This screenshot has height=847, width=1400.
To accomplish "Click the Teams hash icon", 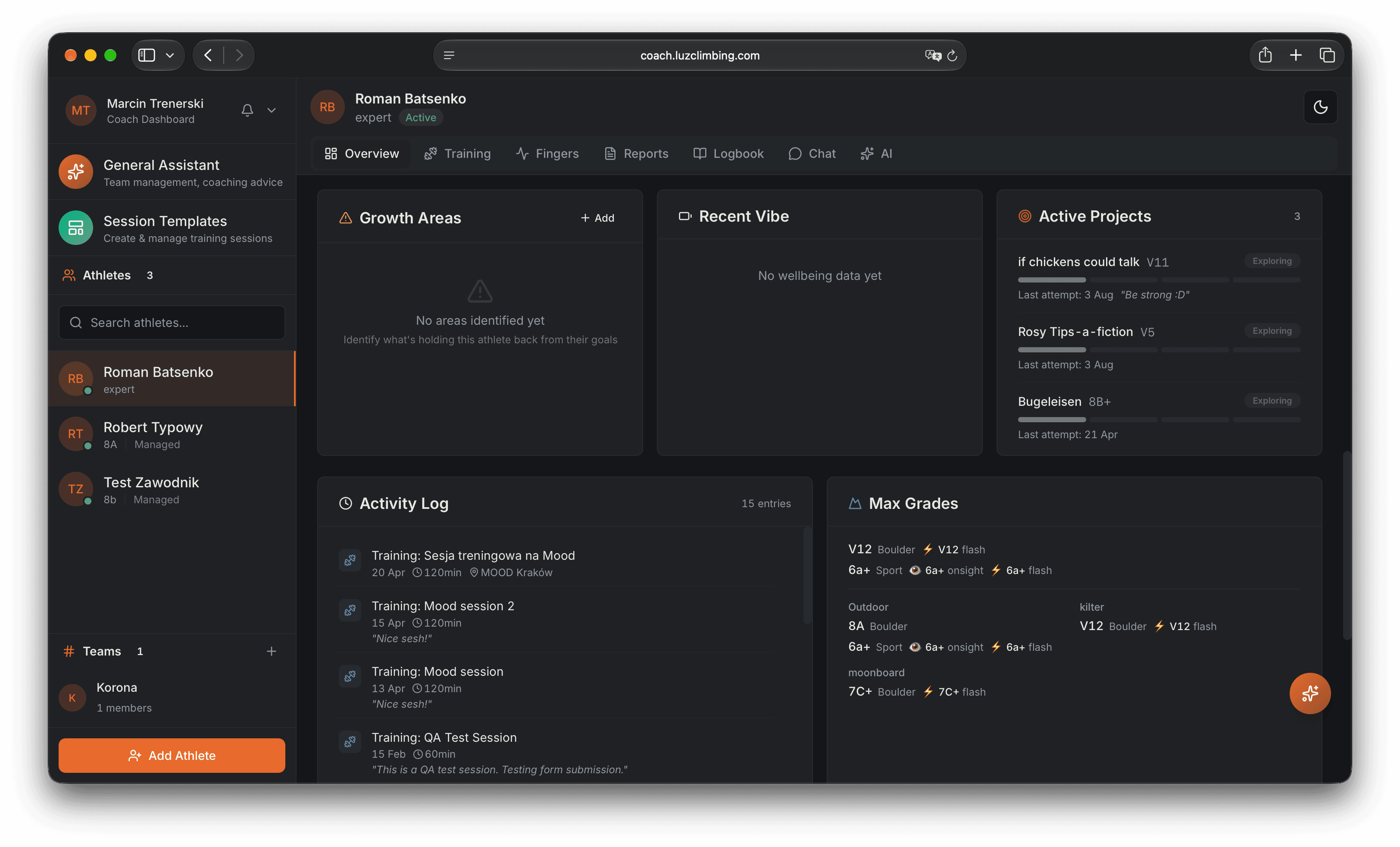I will coord(69,652).
